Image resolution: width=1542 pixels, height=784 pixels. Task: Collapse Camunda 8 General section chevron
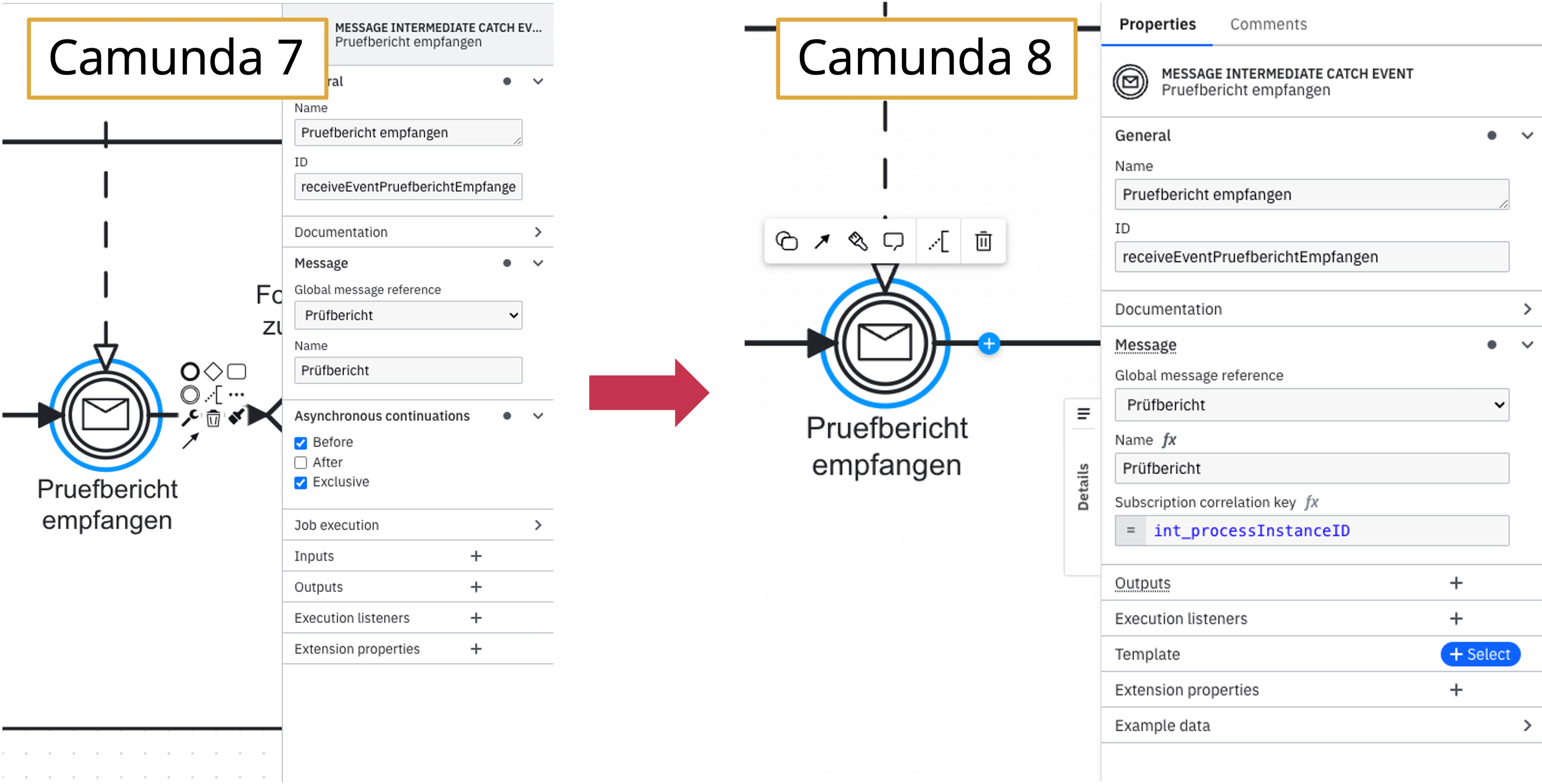[1527, 136]
